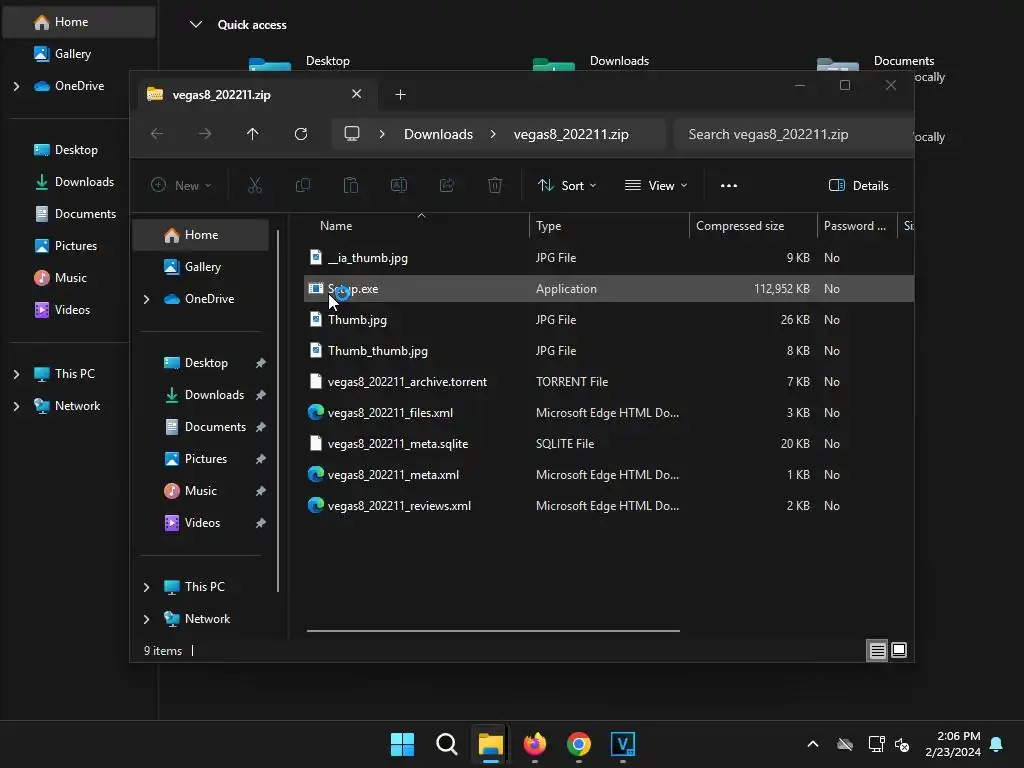Switch to details list view icon in status bar
This screenshot has width=1024, height=768.
[x=877, y=650]
